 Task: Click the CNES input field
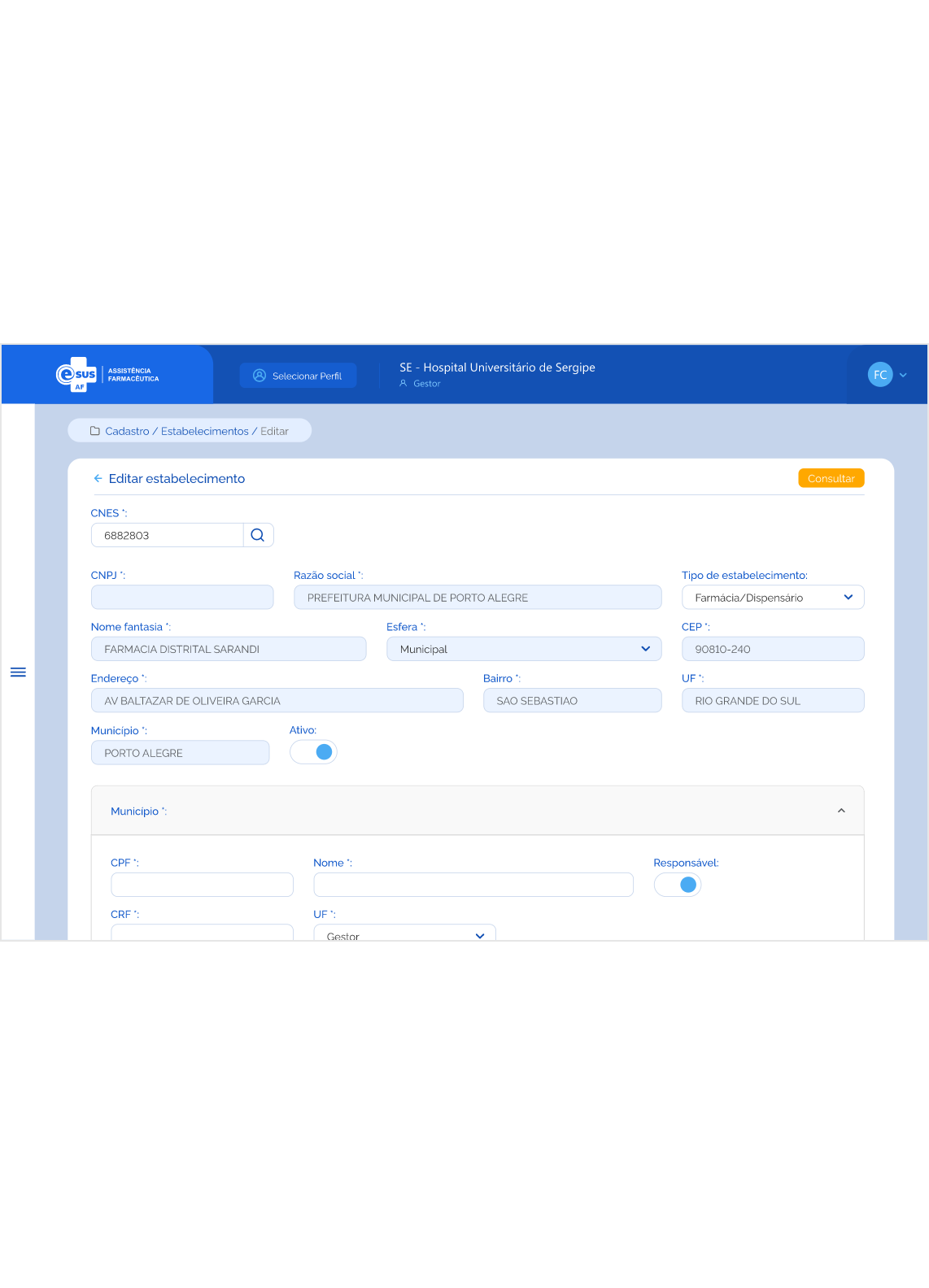(168, 535)
